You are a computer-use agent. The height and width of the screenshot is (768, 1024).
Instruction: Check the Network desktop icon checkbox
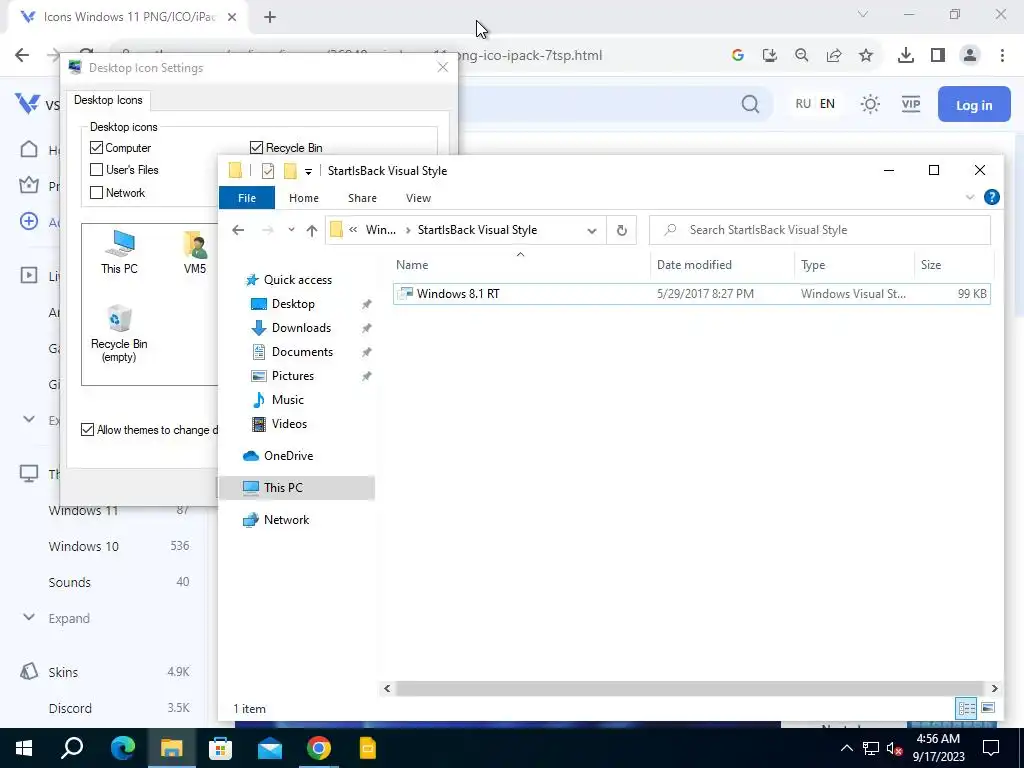point(97,193)
